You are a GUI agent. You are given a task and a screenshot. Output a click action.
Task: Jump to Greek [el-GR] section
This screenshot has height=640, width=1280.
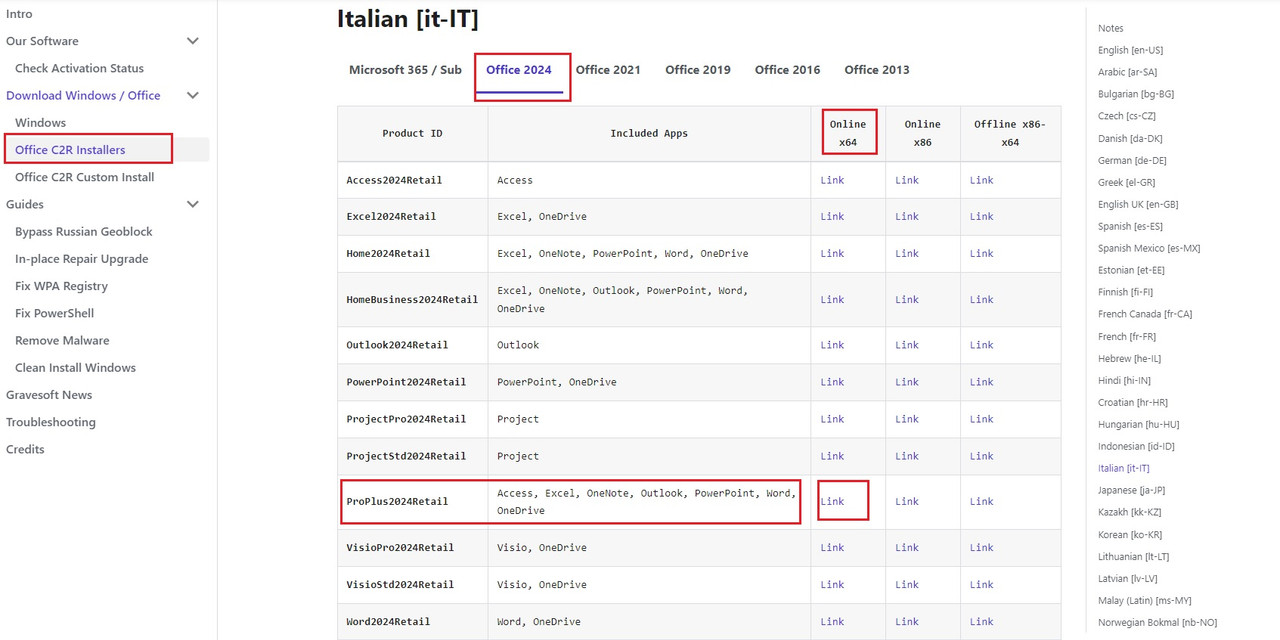pos(1125,182)
